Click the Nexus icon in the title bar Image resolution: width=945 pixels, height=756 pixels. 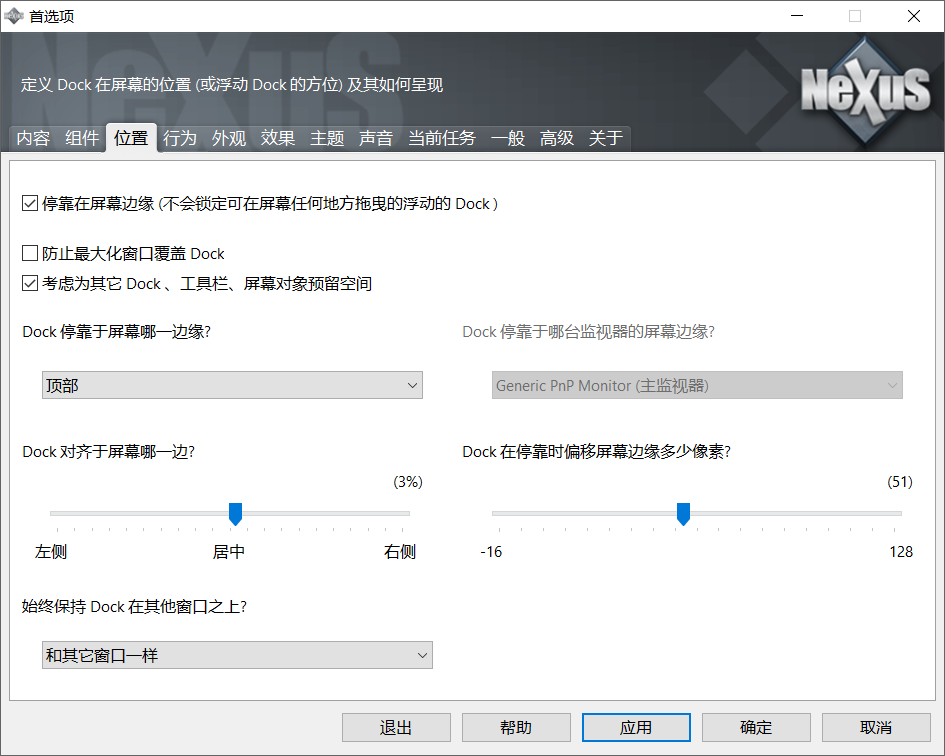tap(15, 15)
